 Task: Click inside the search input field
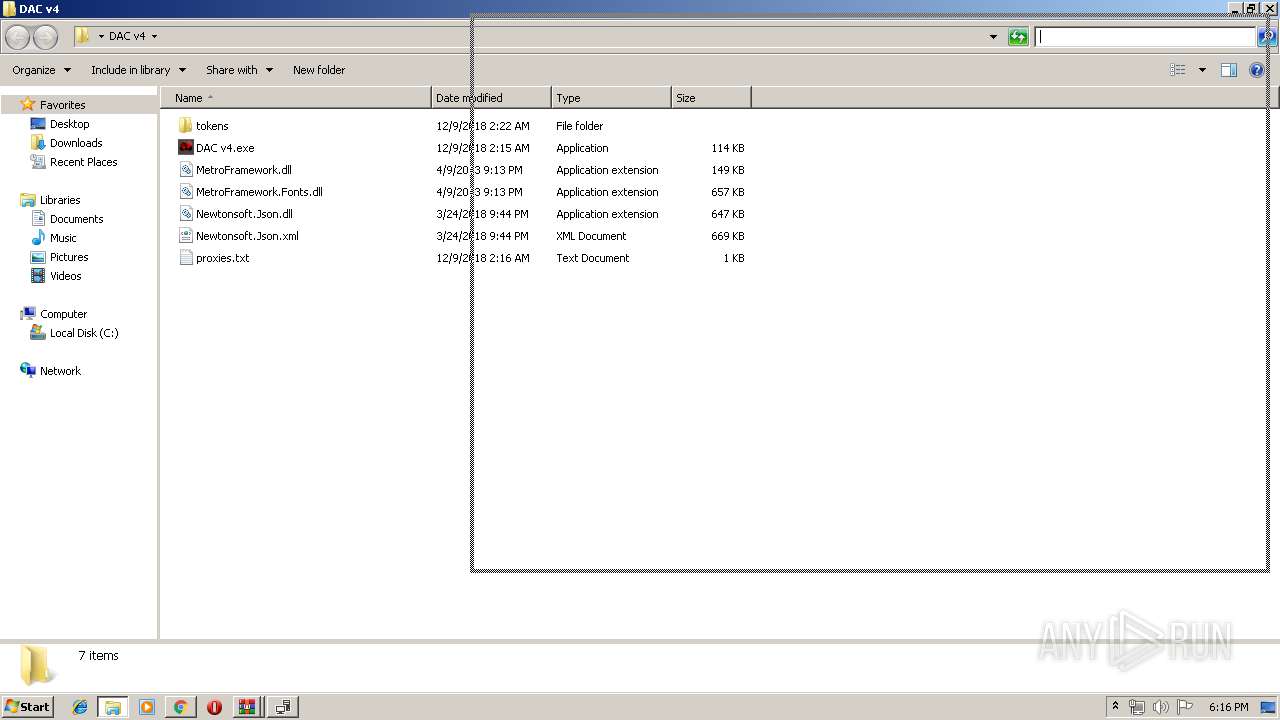(x=1145, y=37)
